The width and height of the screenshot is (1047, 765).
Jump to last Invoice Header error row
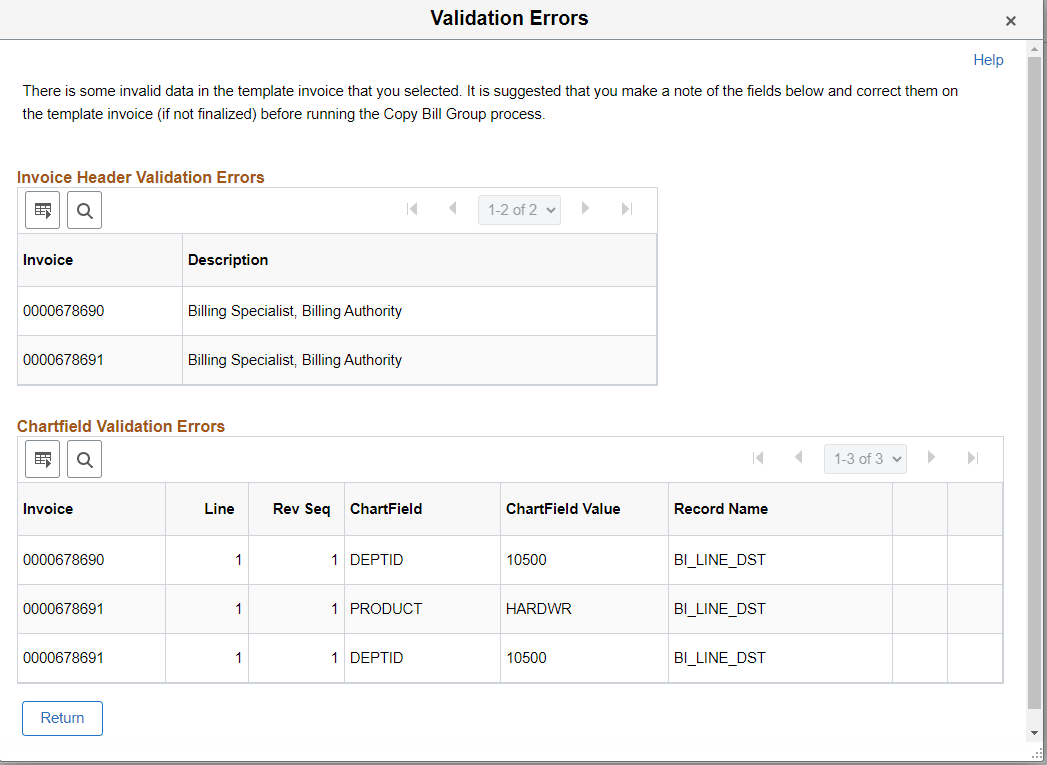[x=627, y=209]
